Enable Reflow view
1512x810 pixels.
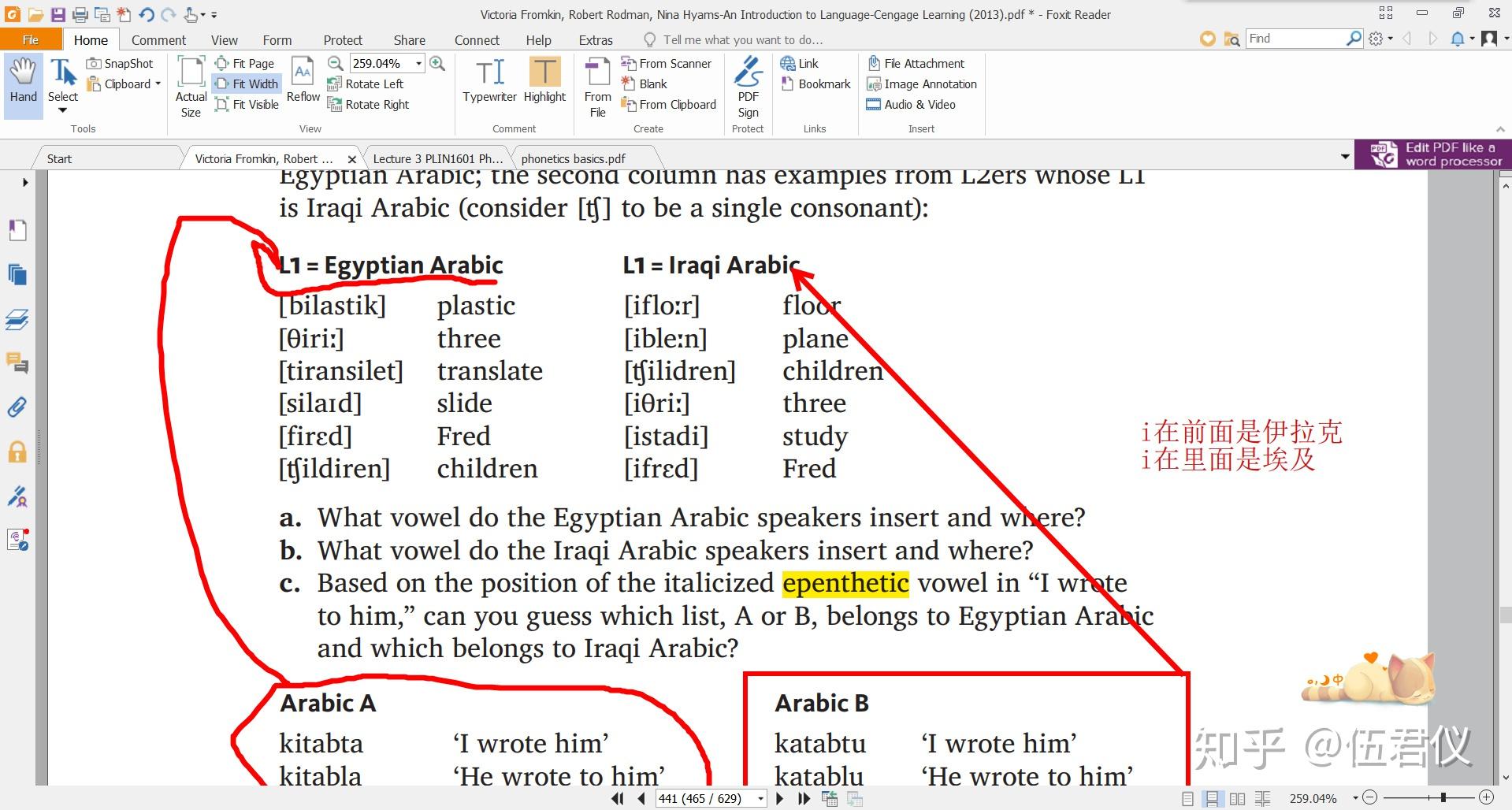point(303,80)
